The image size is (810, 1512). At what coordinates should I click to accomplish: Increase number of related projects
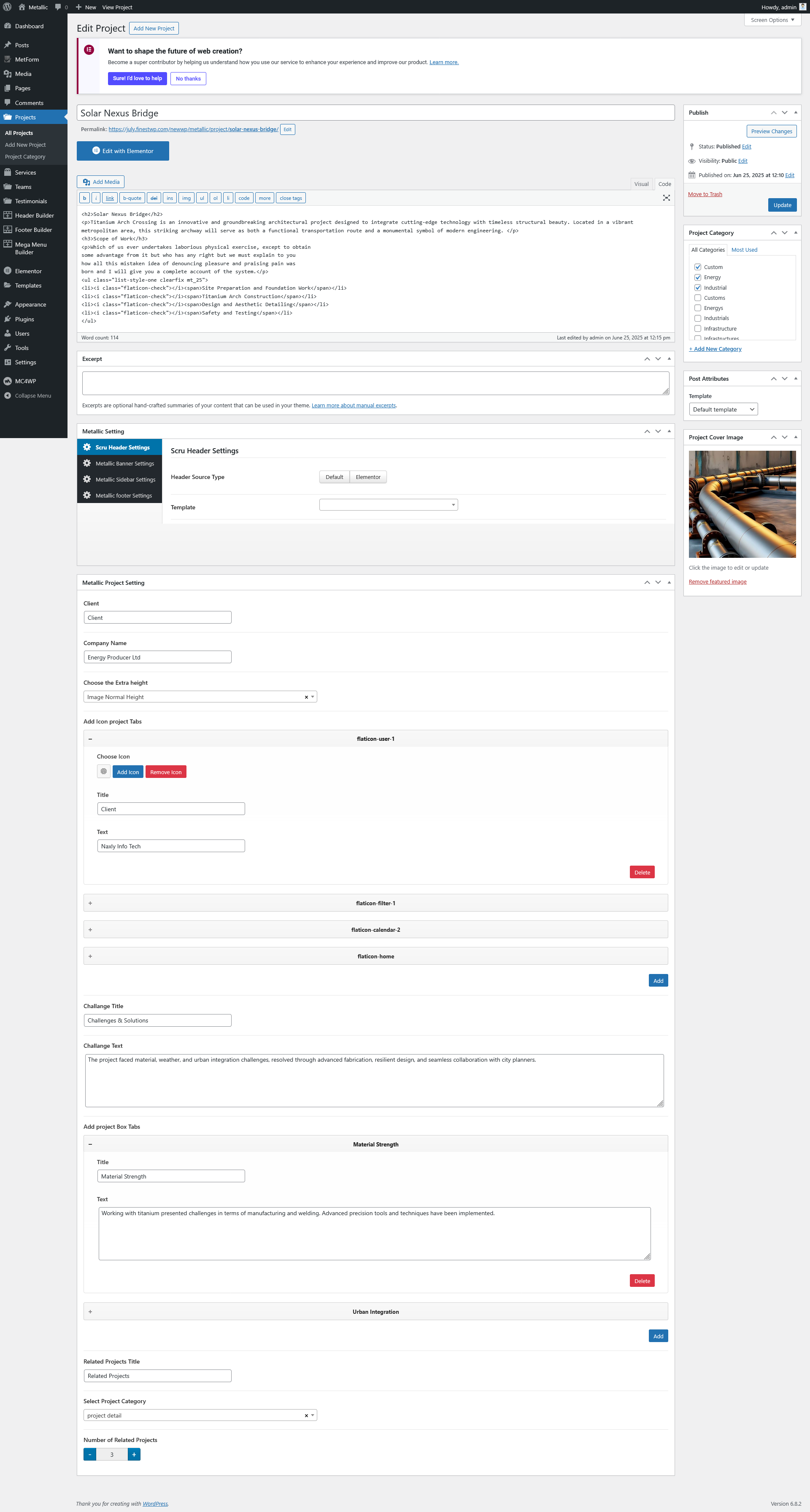pyautogui.click(x=134, y=1455)
